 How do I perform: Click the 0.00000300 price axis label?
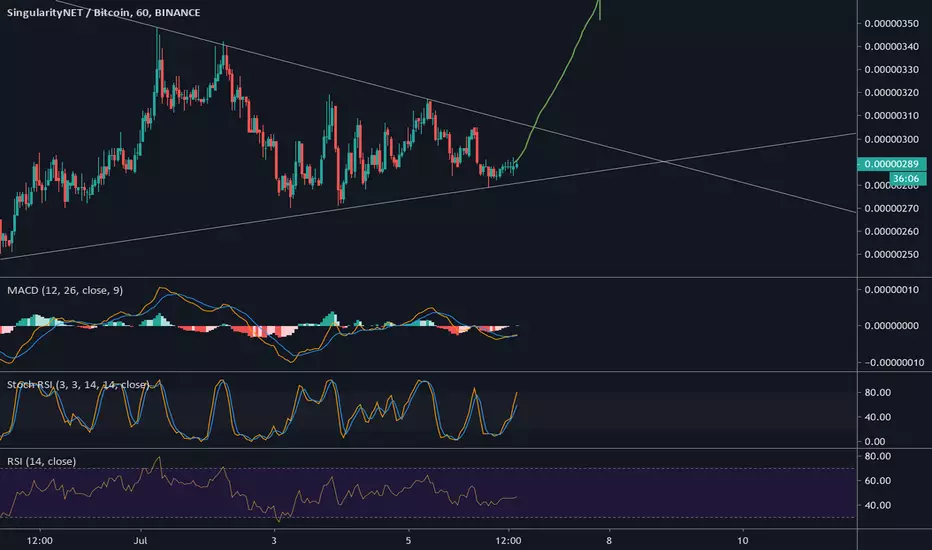(891, 139)
